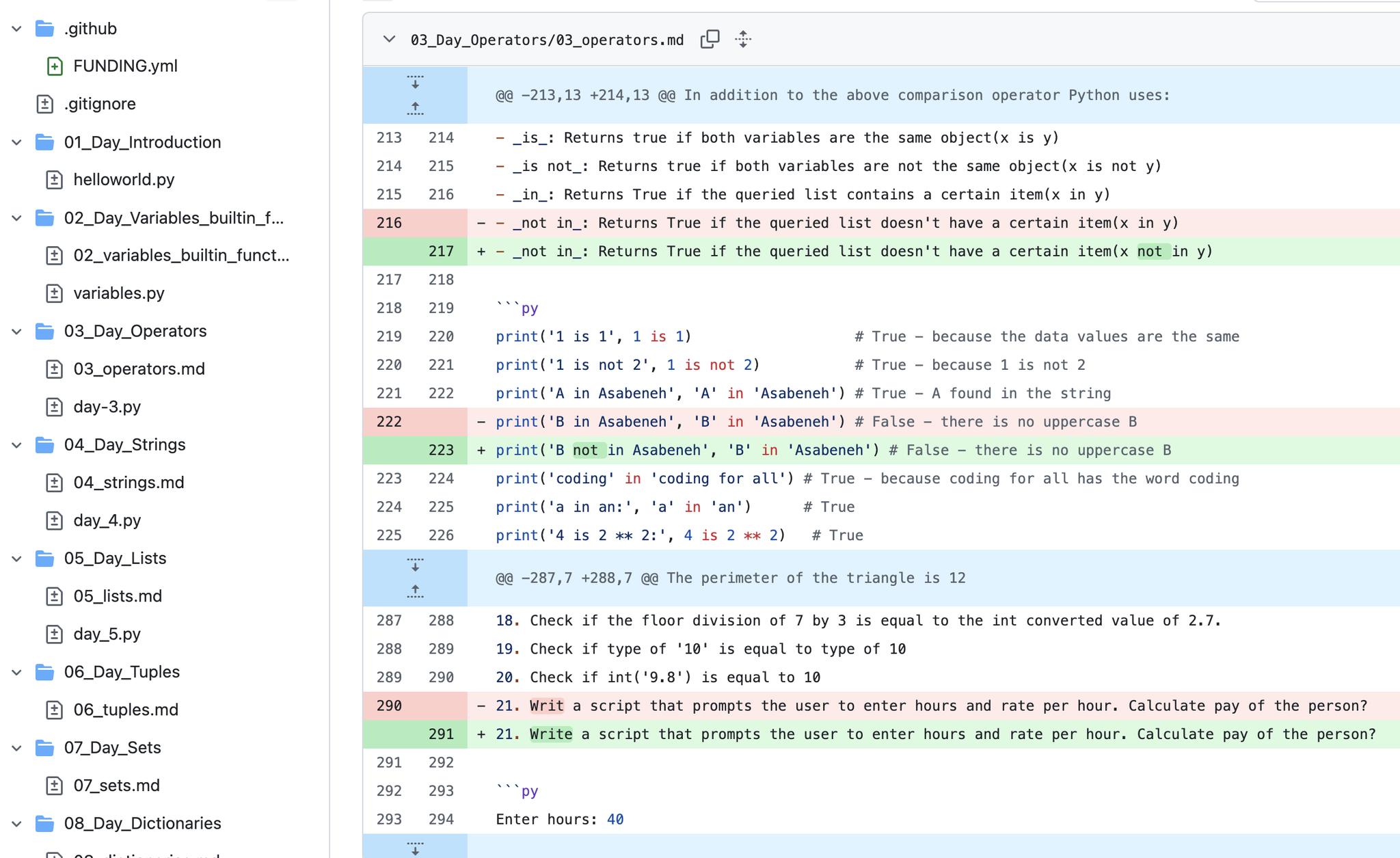This screenshot has height=858, width=1400.
Task: Open 07_sets.md in the file tree
Action: tap(117, 786)
